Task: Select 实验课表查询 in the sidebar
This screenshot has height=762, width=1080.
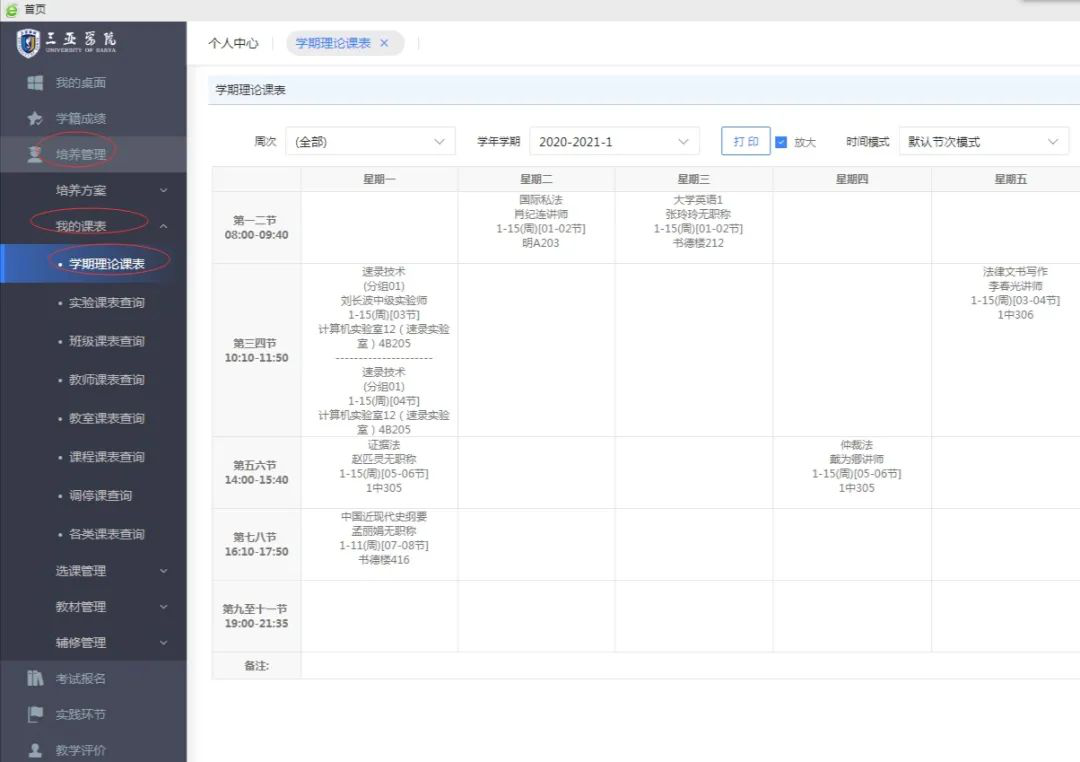Action: coord(106,302)
